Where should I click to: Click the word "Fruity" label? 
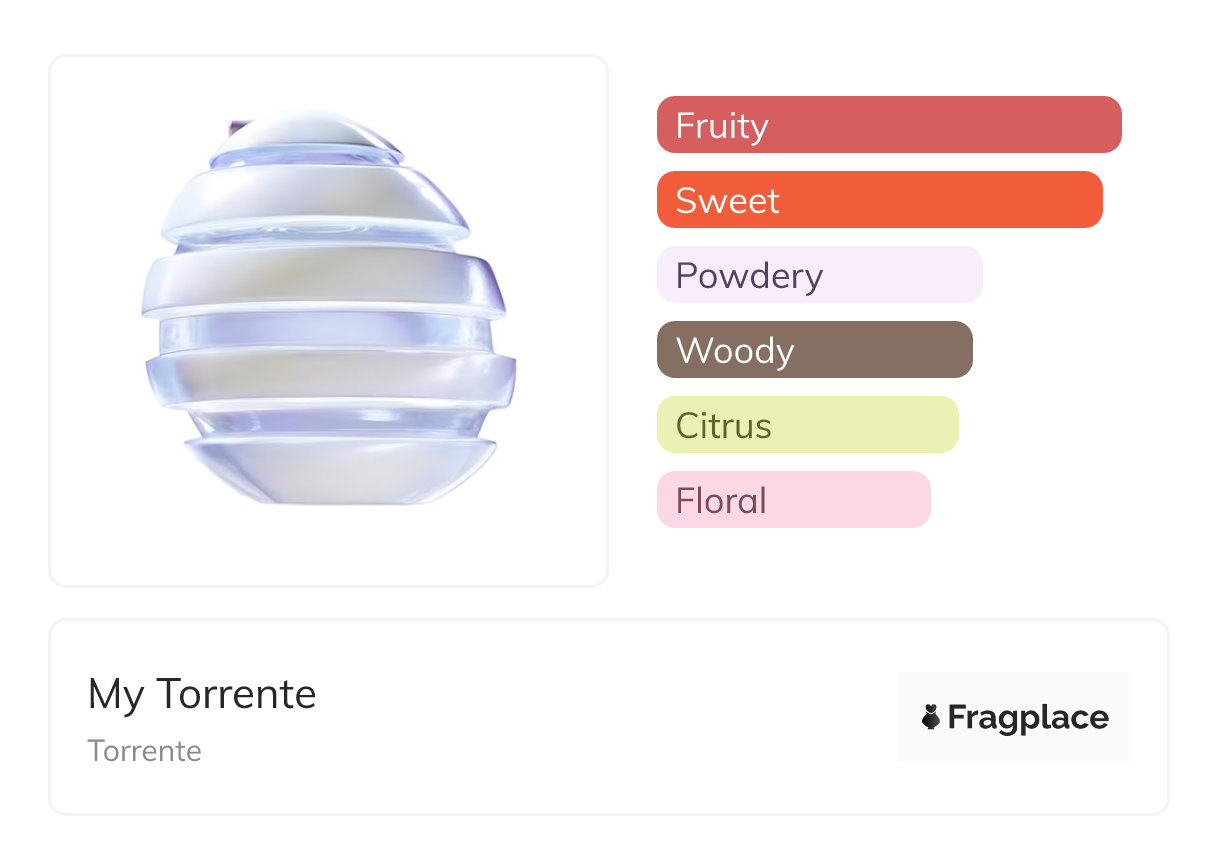pos(722,126)
